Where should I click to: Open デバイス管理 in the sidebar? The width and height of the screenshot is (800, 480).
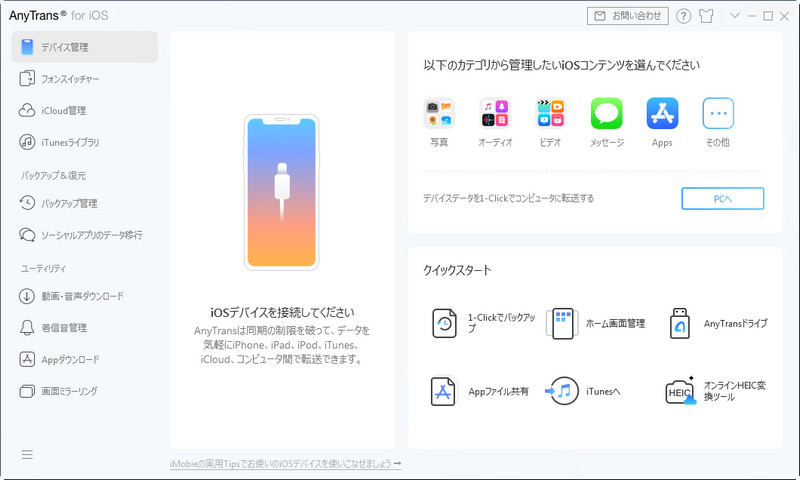click(85, 47)
